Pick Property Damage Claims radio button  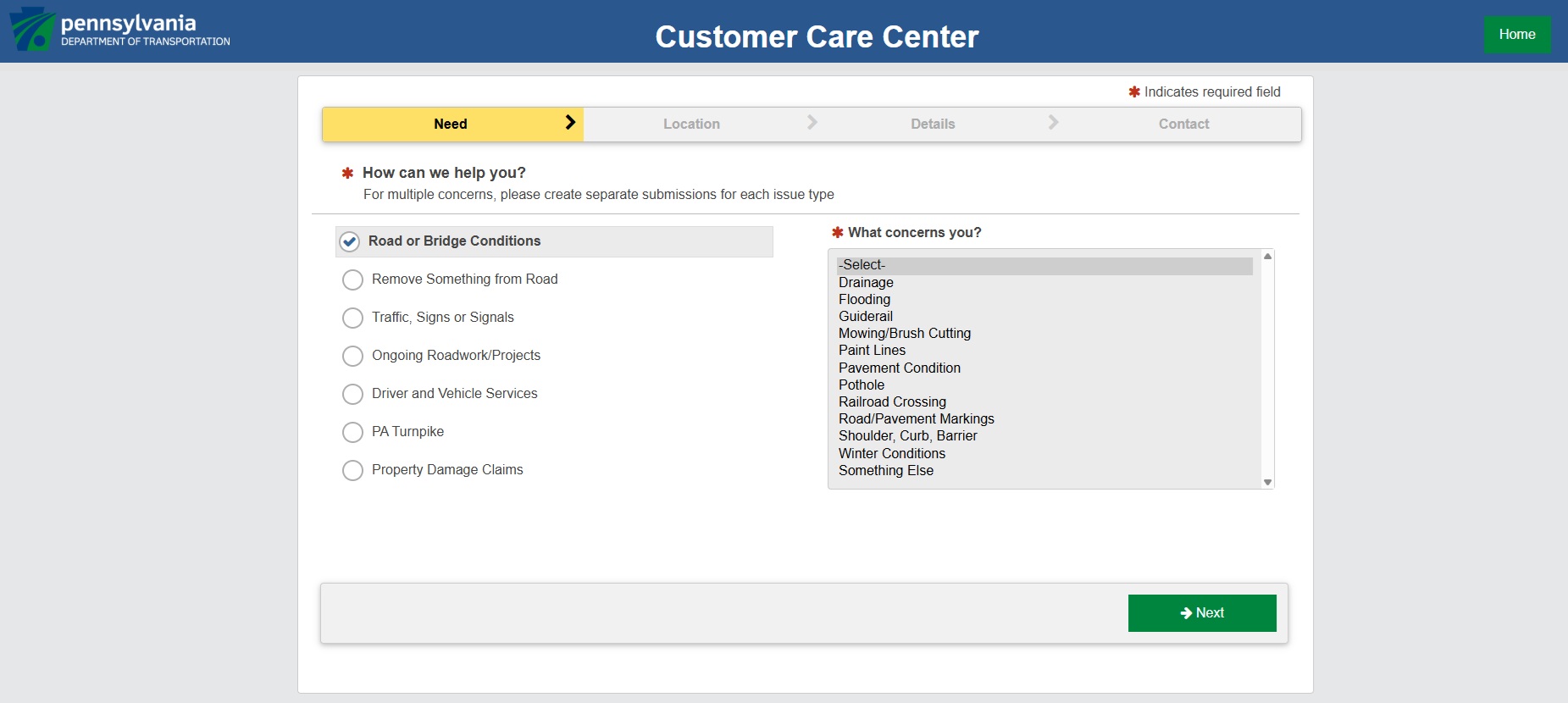(352, 470)
